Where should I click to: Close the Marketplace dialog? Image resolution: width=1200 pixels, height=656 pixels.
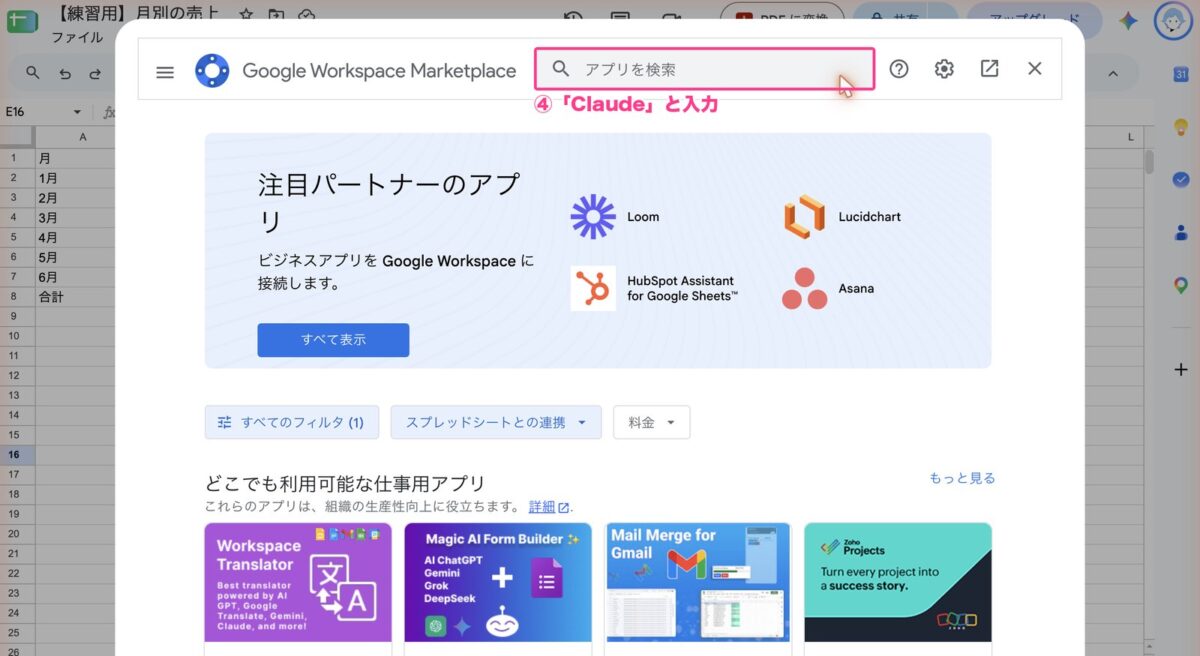[1035, 69]
